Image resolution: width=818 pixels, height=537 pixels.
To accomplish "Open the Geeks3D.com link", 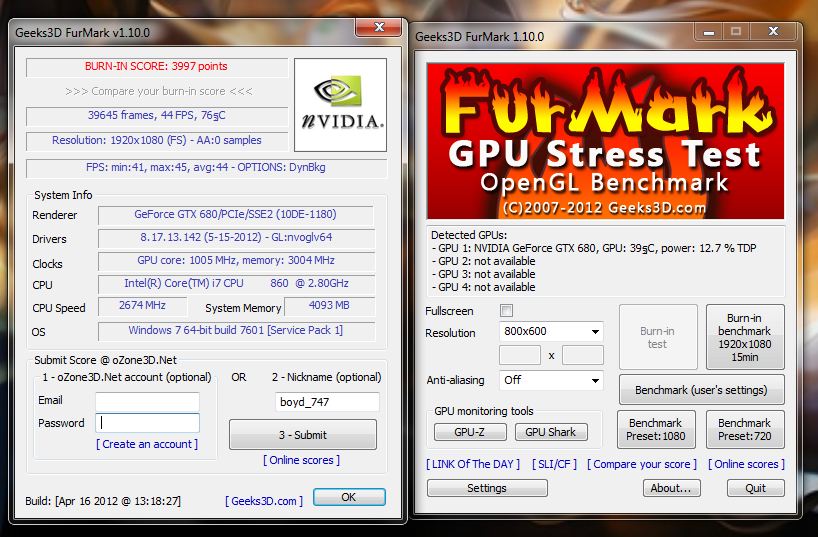I will pyautogui.click(x=264, y=501).
